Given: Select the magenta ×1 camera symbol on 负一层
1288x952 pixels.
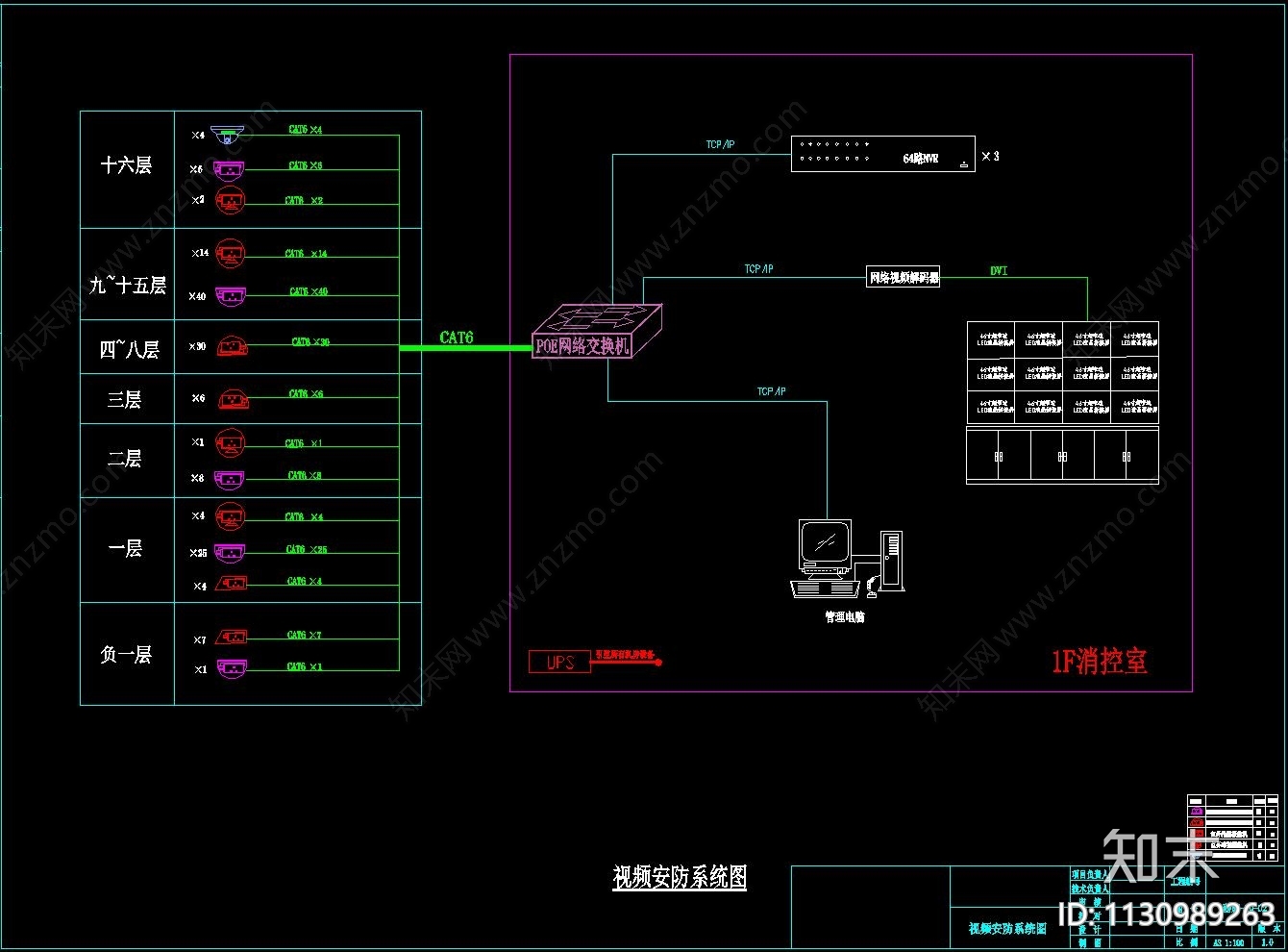Looking at the screenshot, I should (230, 667).
